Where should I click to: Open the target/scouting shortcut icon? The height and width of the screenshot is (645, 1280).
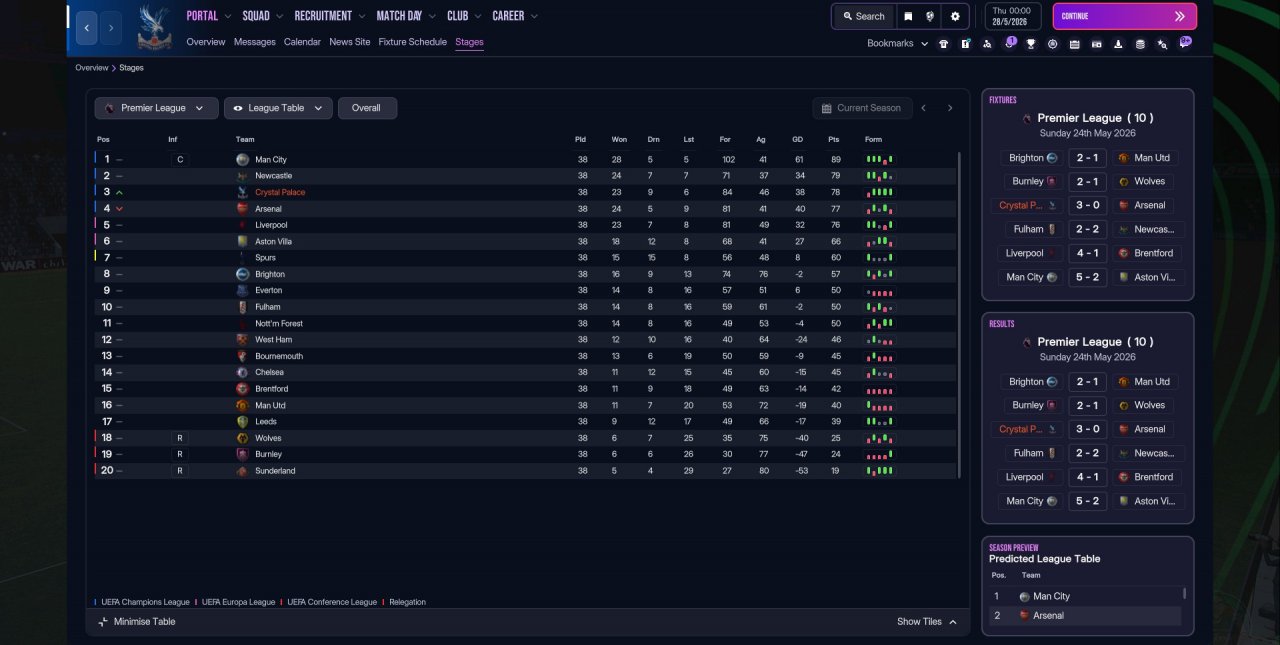tap(1053, 44)
